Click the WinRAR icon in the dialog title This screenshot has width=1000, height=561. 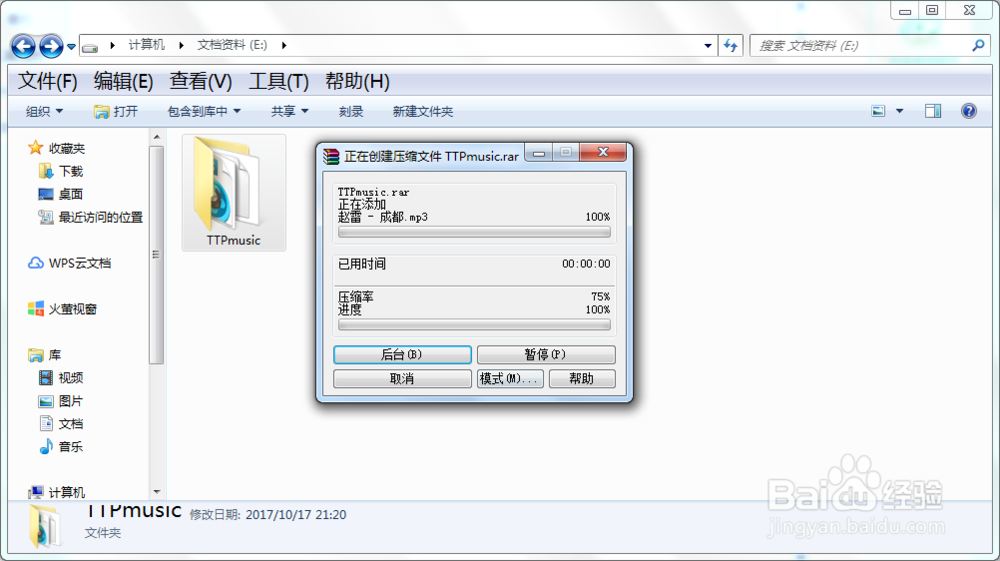[x=331, y=156]
